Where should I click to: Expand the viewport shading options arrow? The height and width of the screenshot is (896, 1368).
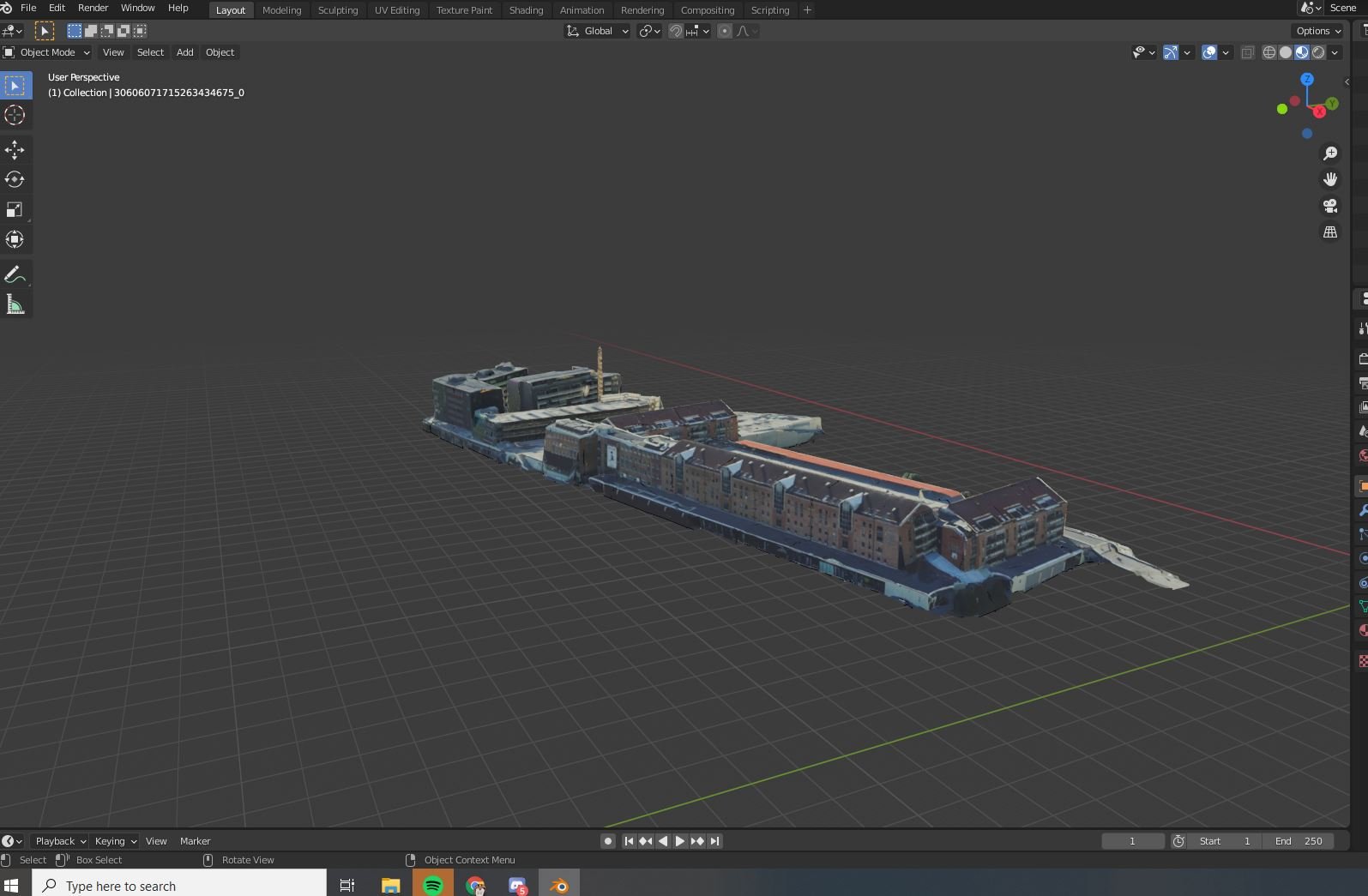coord(1335,52)
